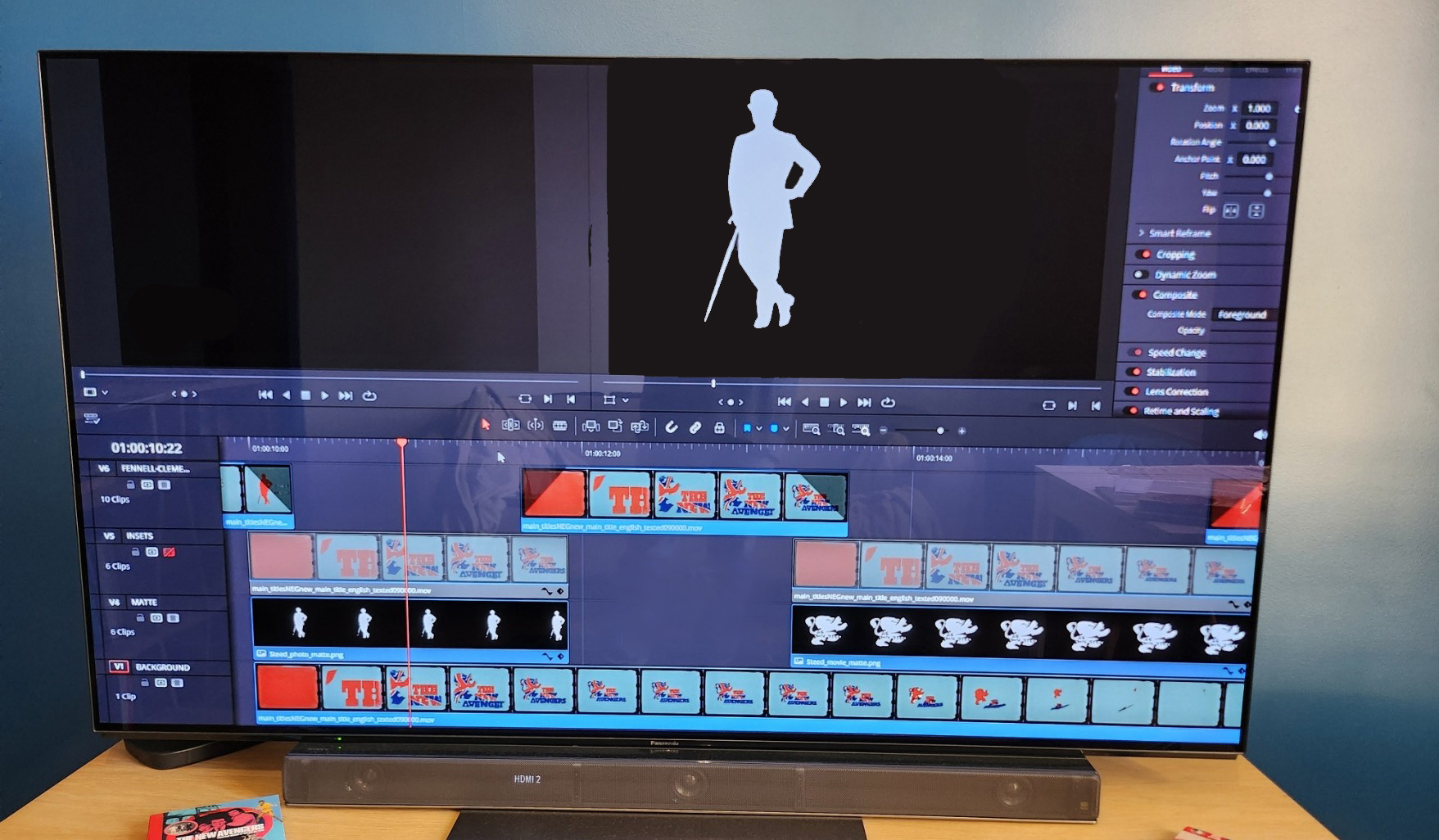Lock the V4 MATTE track
Image resolution: width=1439 pixels, height=840 pixels.
139,618
